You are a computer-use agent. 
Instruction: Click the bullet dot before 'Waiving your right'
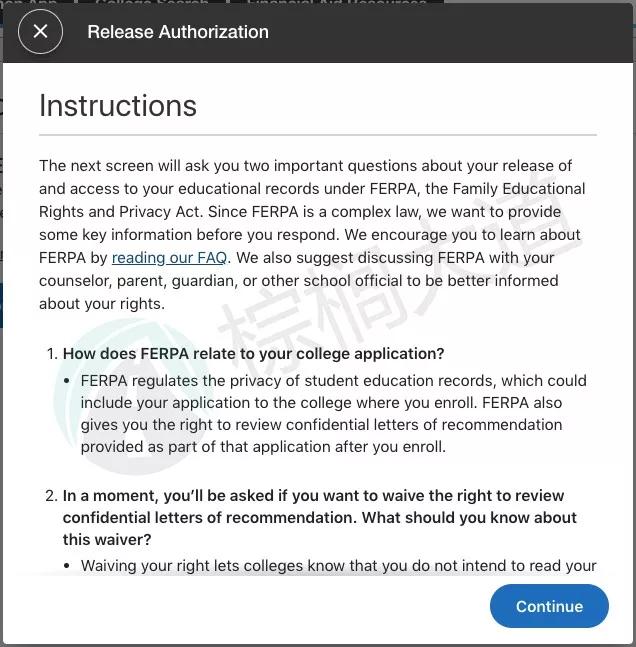tap(68, 566)
